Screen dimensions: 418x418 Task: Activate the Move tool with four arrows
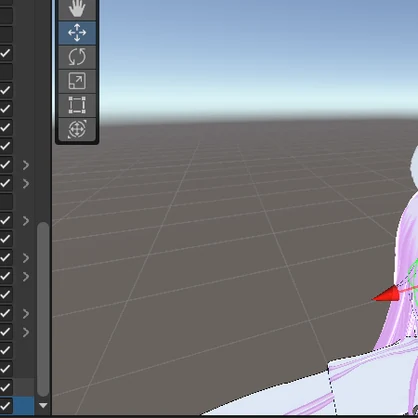77,33
